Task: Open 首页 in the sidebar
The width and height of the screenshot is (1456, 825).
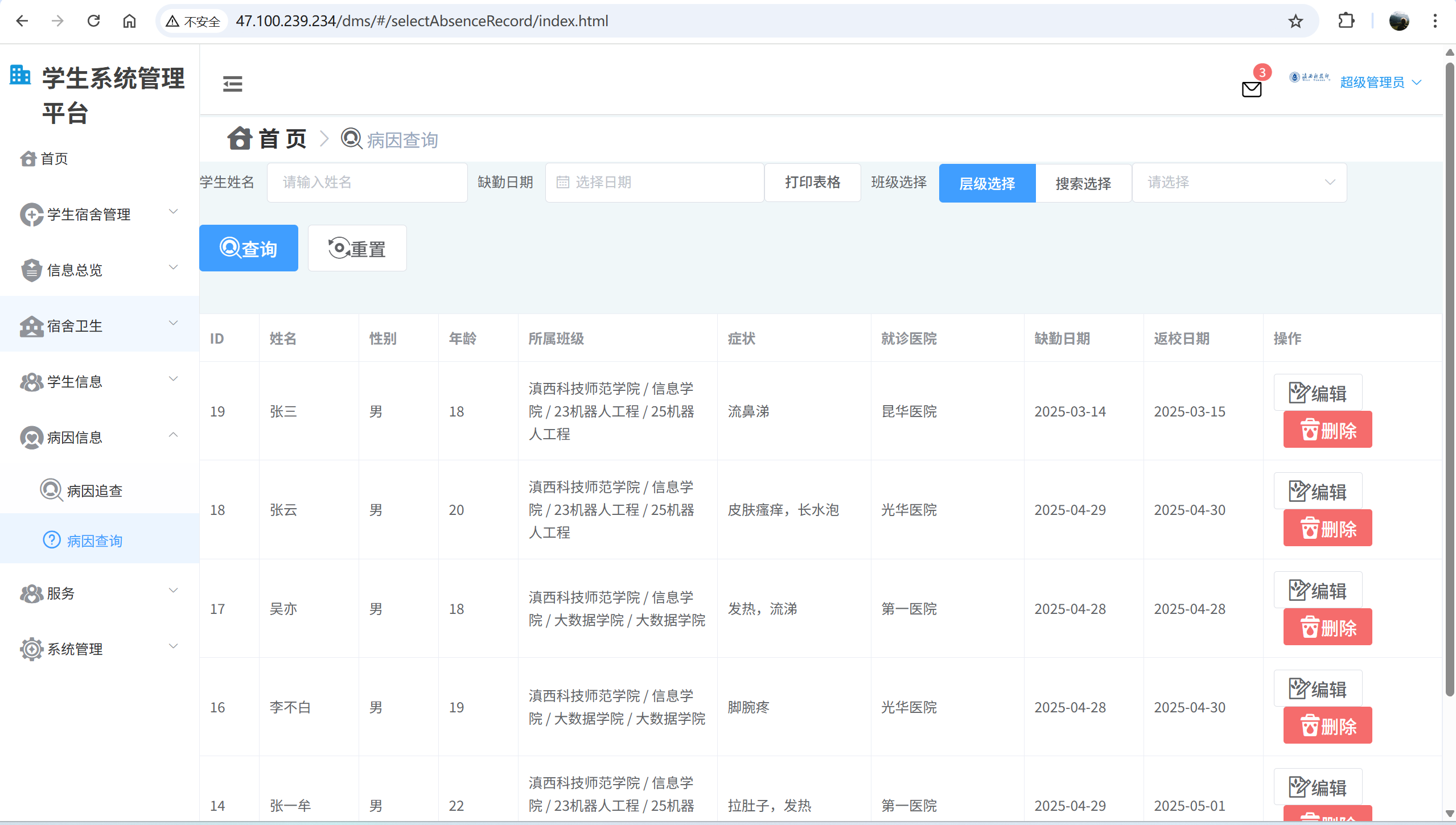Action: click(54, 158)
